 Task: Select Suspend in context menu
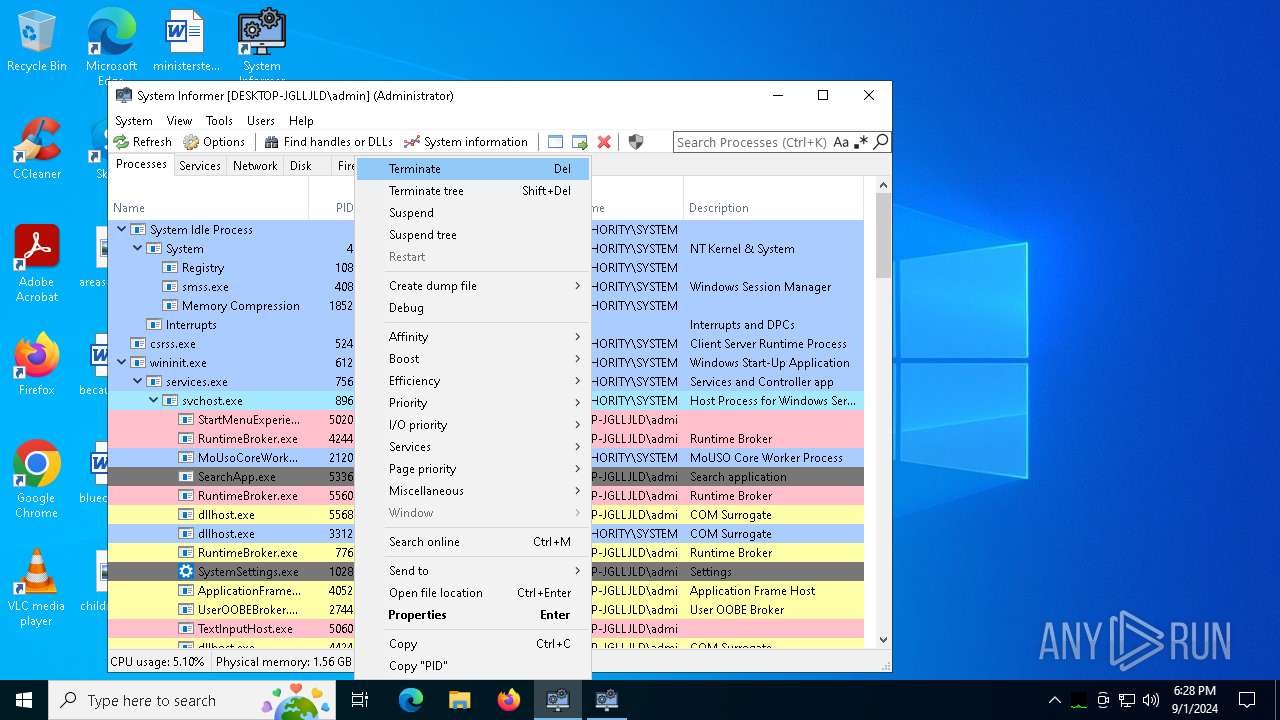(473, 213)
